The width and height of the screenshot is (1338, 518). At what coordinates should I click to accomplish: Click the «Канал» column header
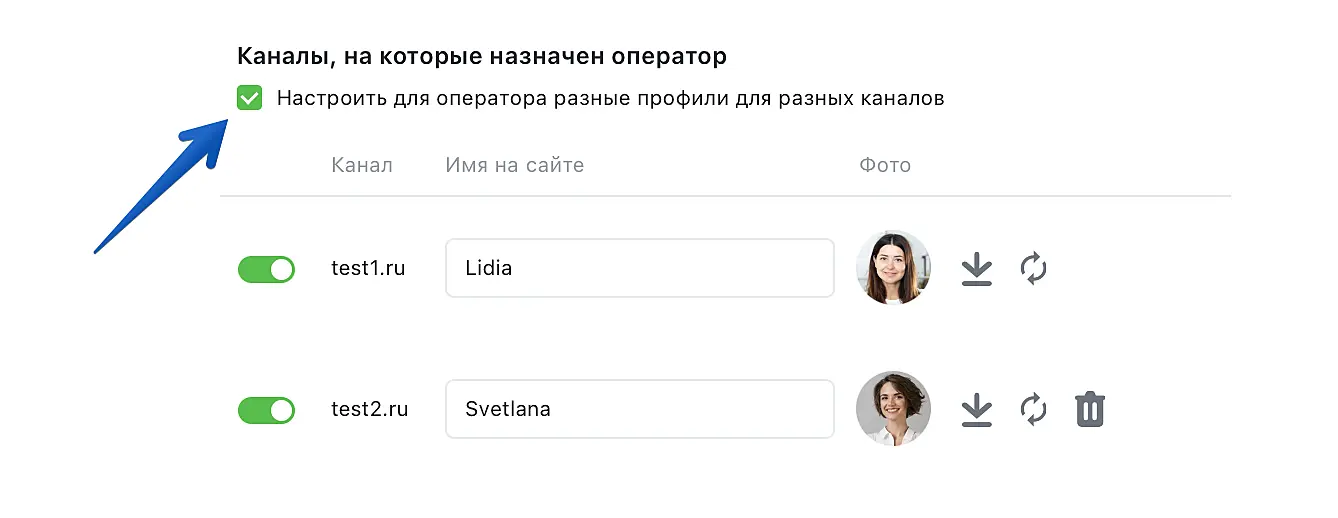361,165
